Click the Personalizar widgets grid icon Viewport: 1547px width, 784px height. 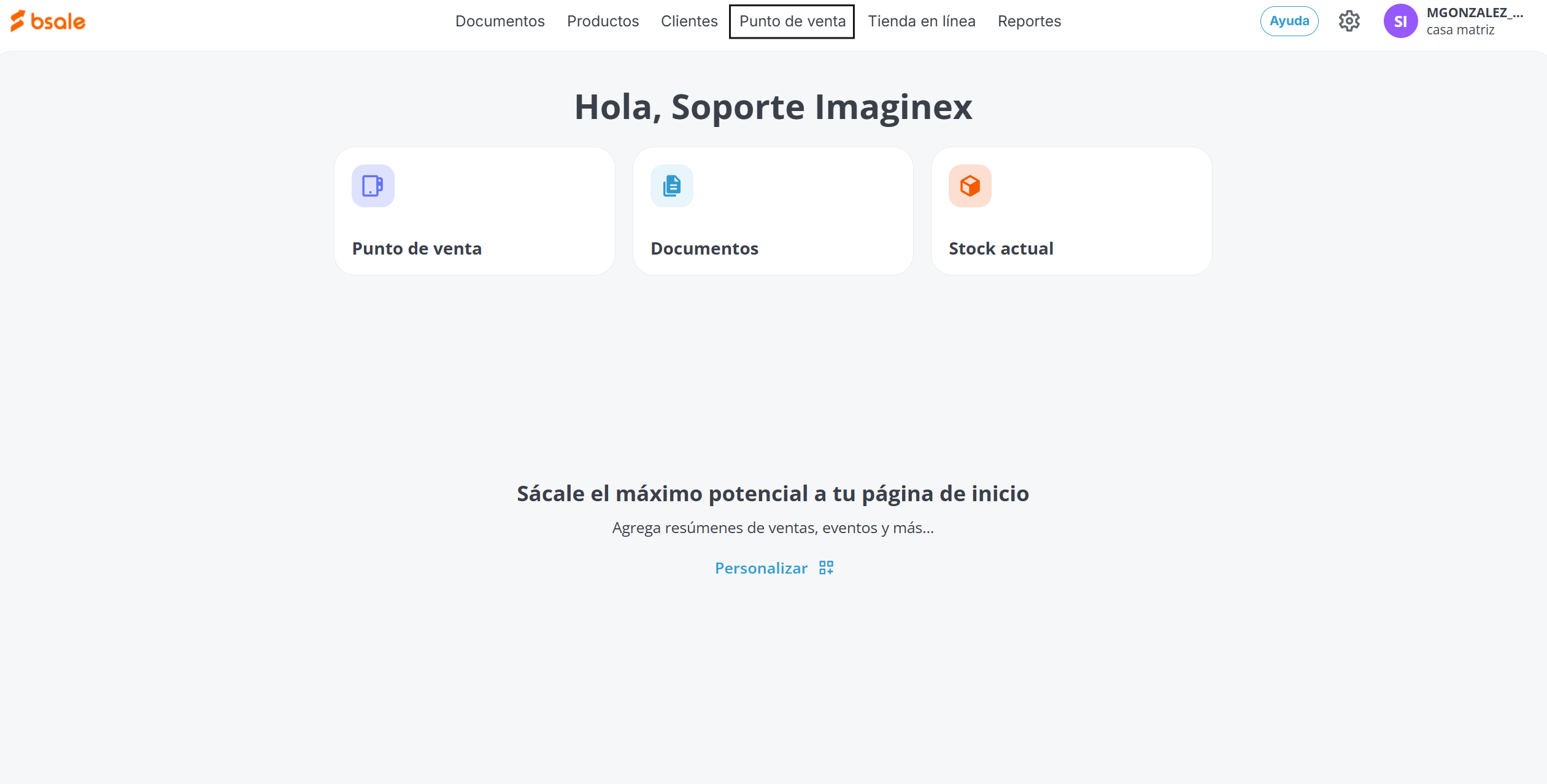coord(826,568)
